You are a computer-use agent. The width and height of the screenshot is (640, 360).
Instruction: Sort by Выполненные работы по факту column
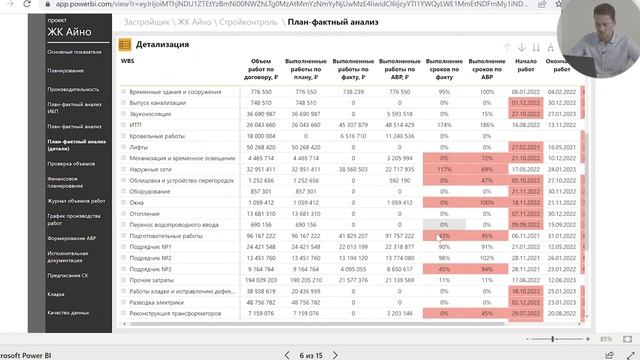tap(353, 69)
